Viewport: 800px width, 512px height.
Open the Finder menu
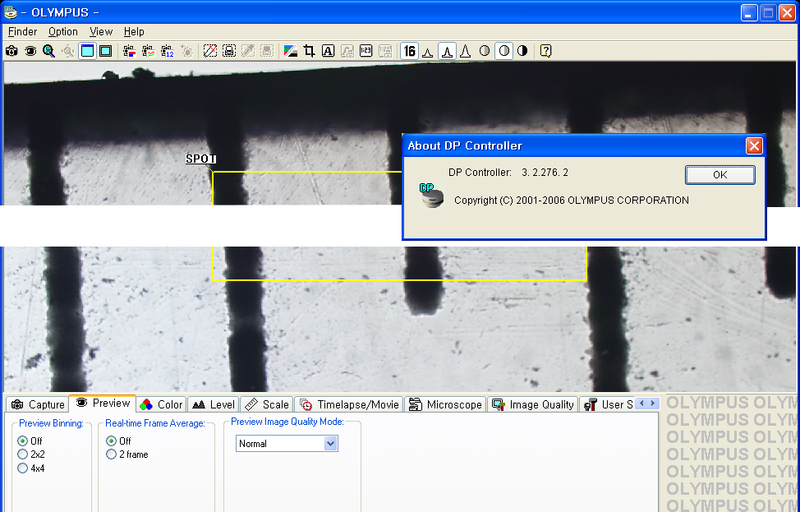point(22,32)
